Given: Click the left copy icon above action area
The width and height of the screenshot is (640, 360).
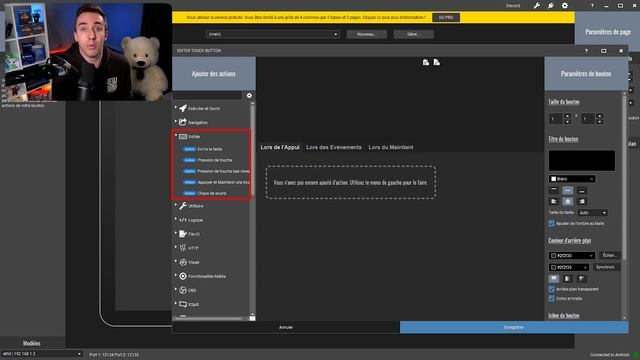Looking at the screenshot, I should pos(426,62).
